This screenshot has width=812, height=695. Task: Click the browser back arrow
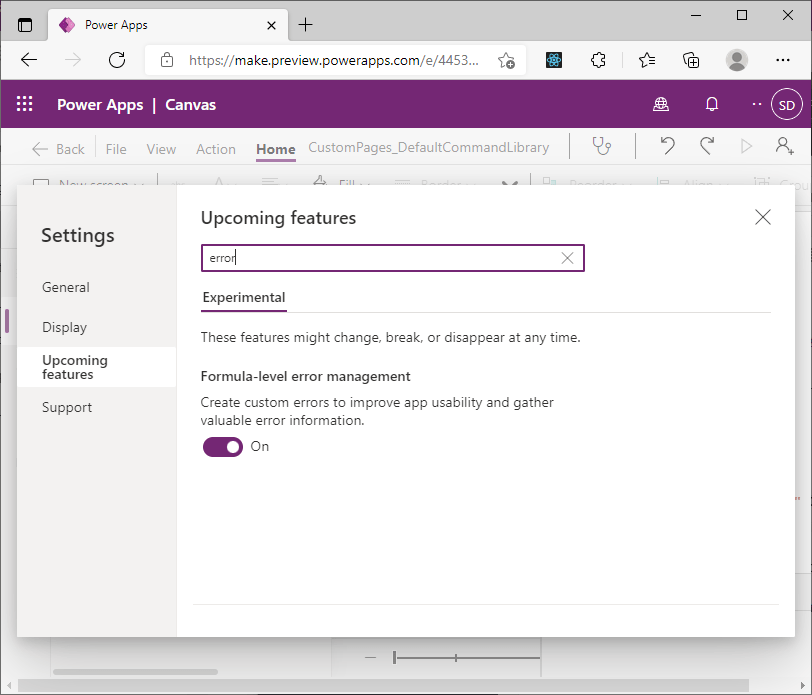(29, 60)
